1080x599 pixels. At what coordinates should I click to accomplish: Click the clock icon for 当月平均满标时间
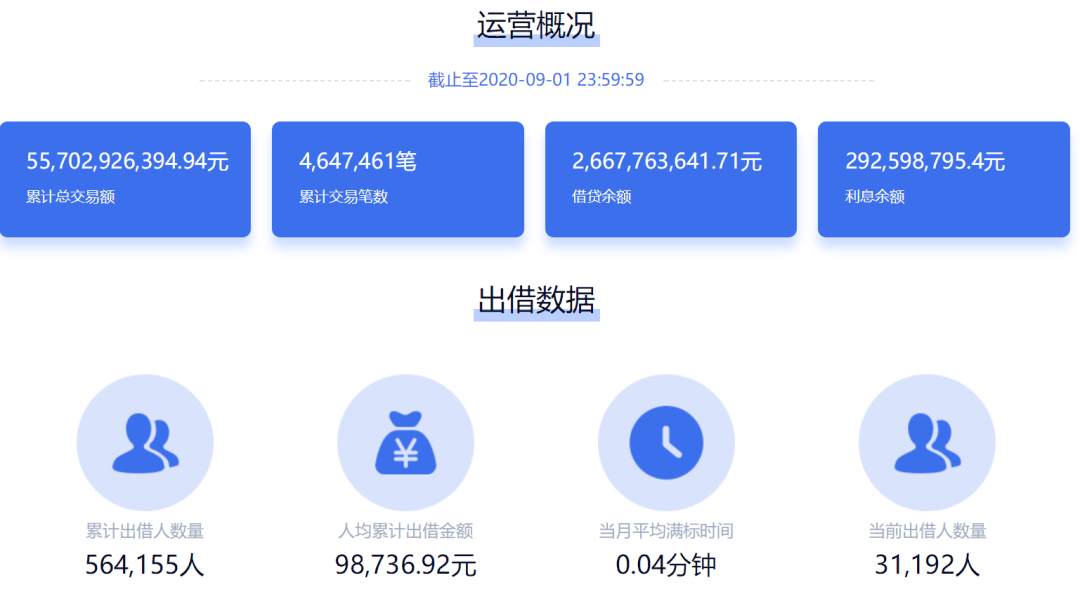click(666, 443)
